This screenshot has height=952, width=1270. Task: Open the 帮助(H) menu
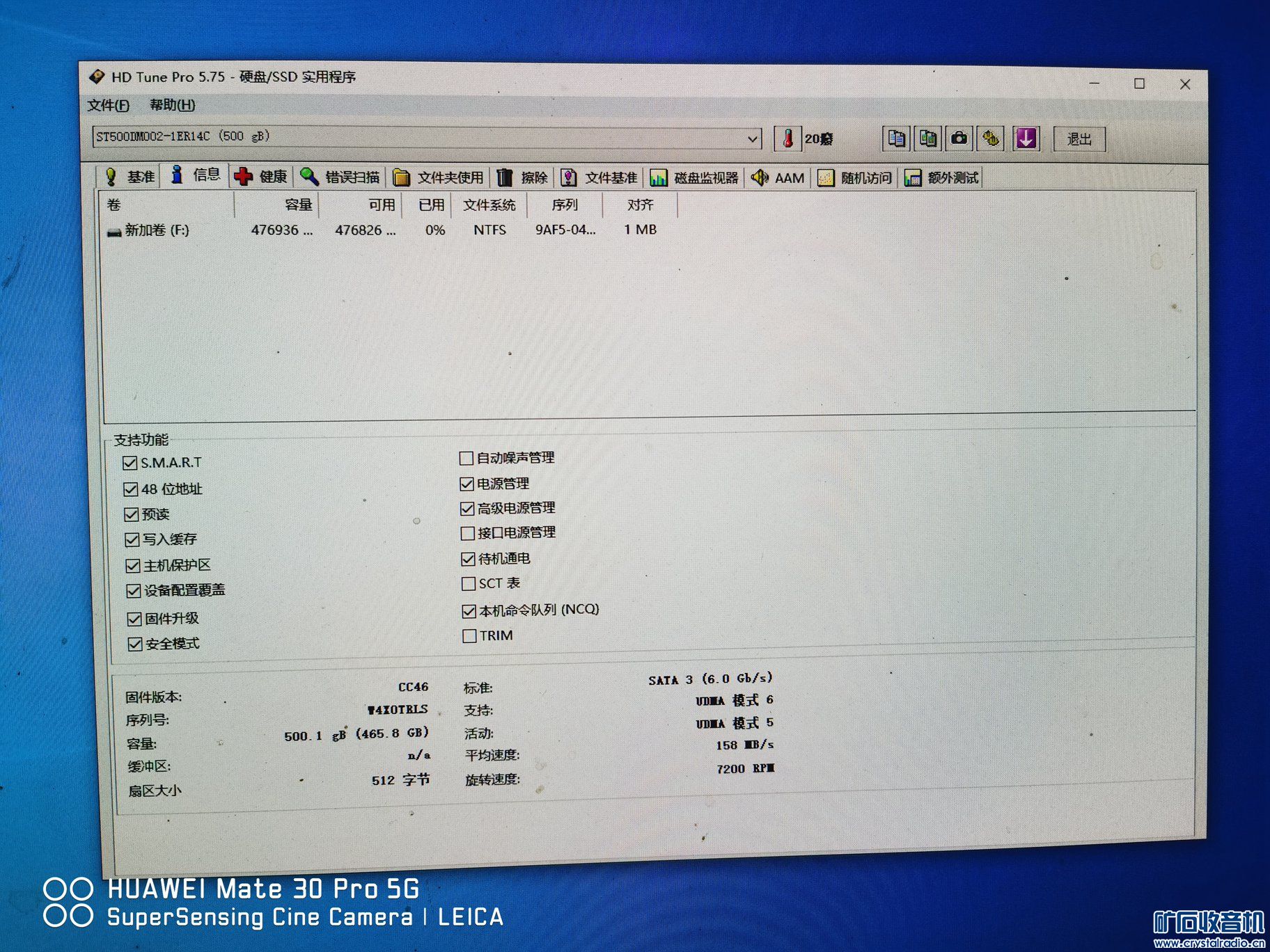[172, 105]
